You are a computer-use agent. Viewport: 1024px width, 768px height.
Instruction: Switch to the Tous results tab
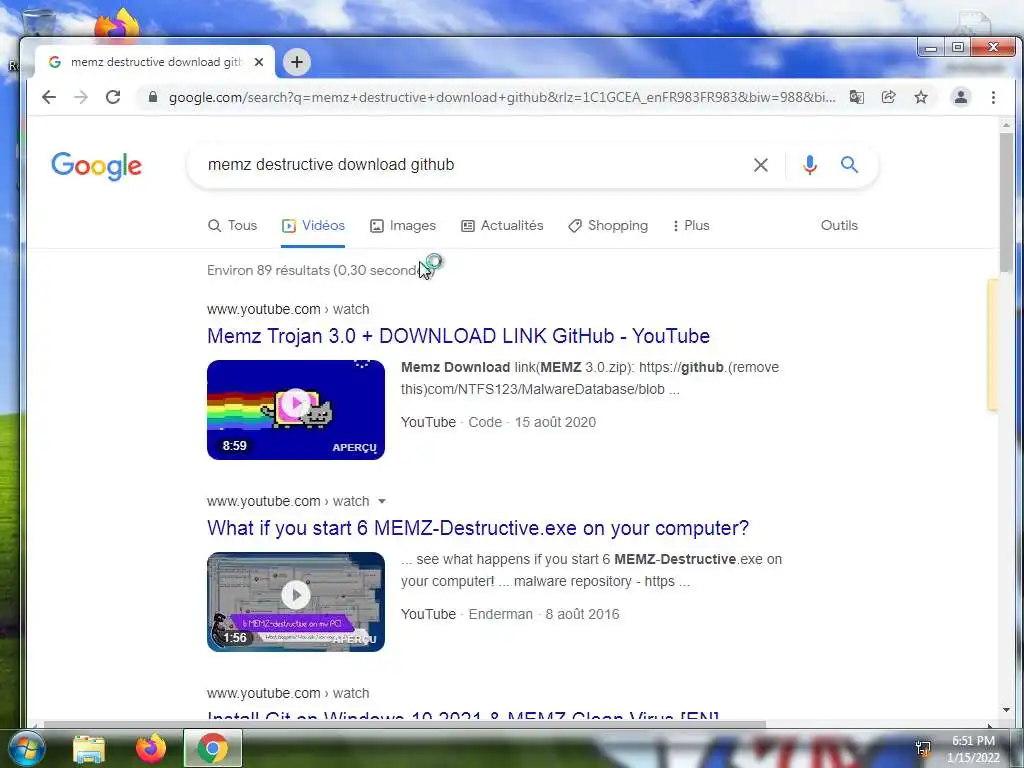pos(232,225)
